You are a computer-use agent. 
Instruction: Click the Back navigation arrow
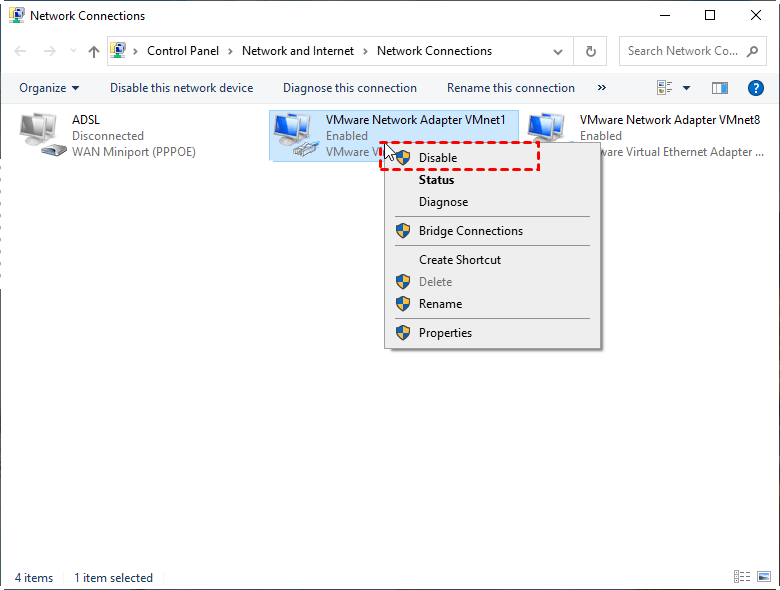point(20,51)
